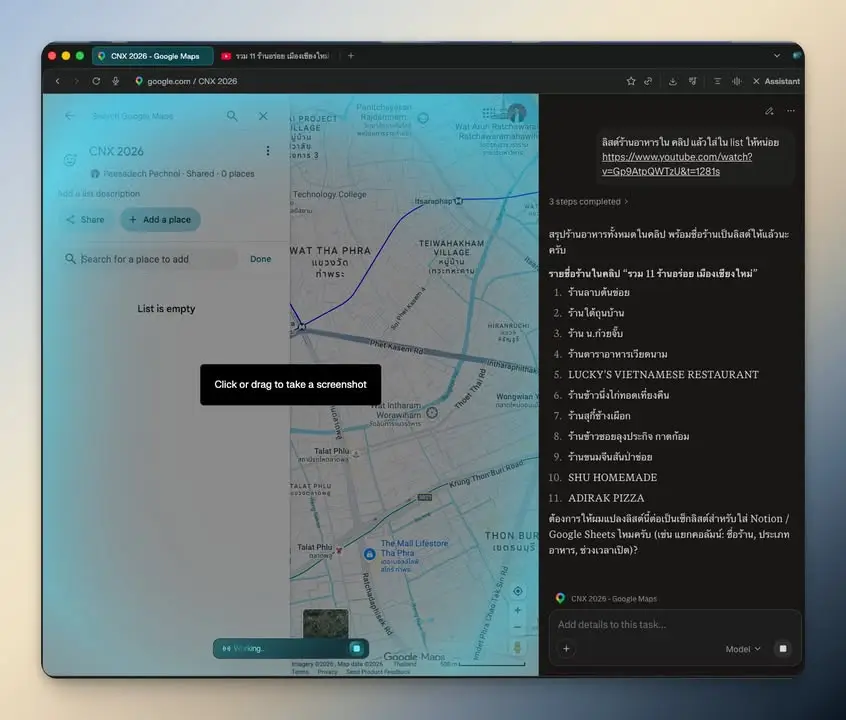Image resolution: width=846 pixels, height=720 pixels.
Task: Close the Assistant panel with the X
Action: pyautogui.click(x=756, y=81)
